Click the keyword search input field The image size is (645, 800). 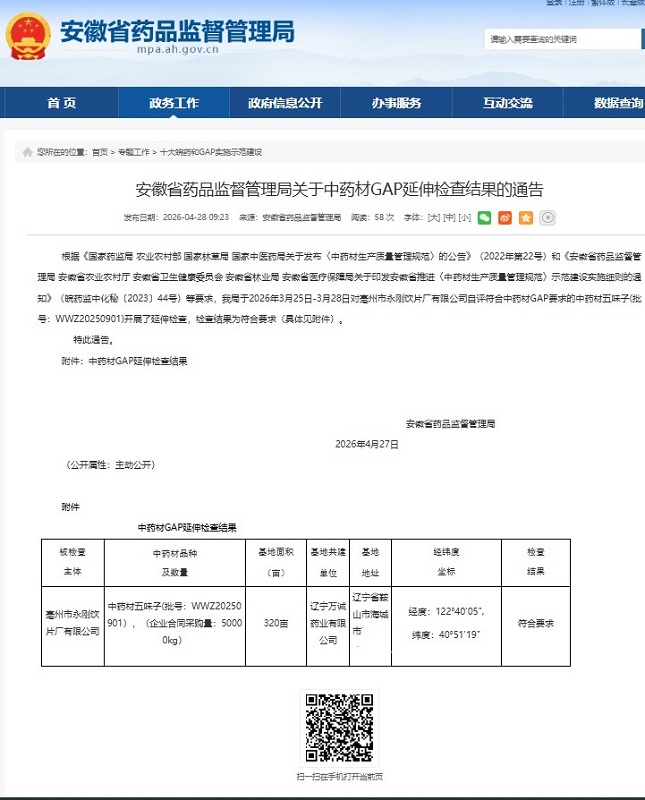point(563,39)
